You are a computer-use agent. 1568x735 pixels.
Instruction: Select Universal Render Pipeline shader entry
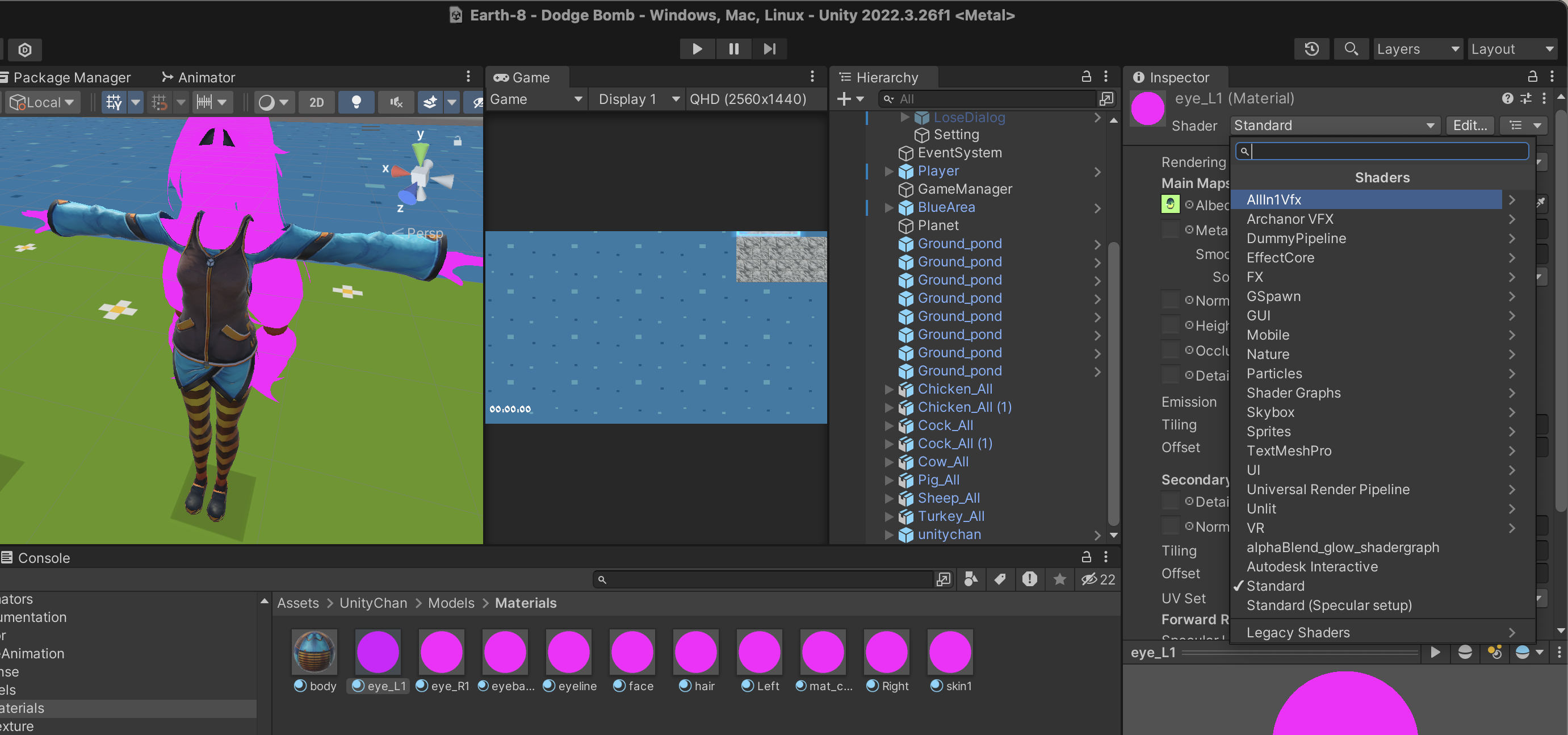1327,489
